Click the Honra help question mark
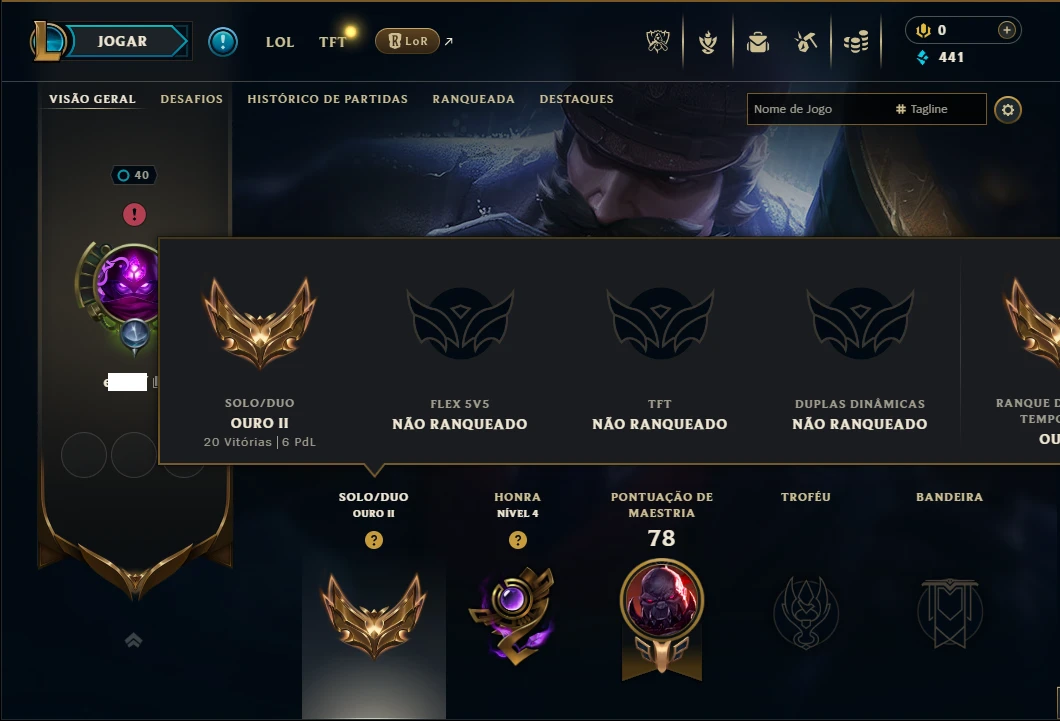This screenshot has height=721, width=1060. [518, 540]
